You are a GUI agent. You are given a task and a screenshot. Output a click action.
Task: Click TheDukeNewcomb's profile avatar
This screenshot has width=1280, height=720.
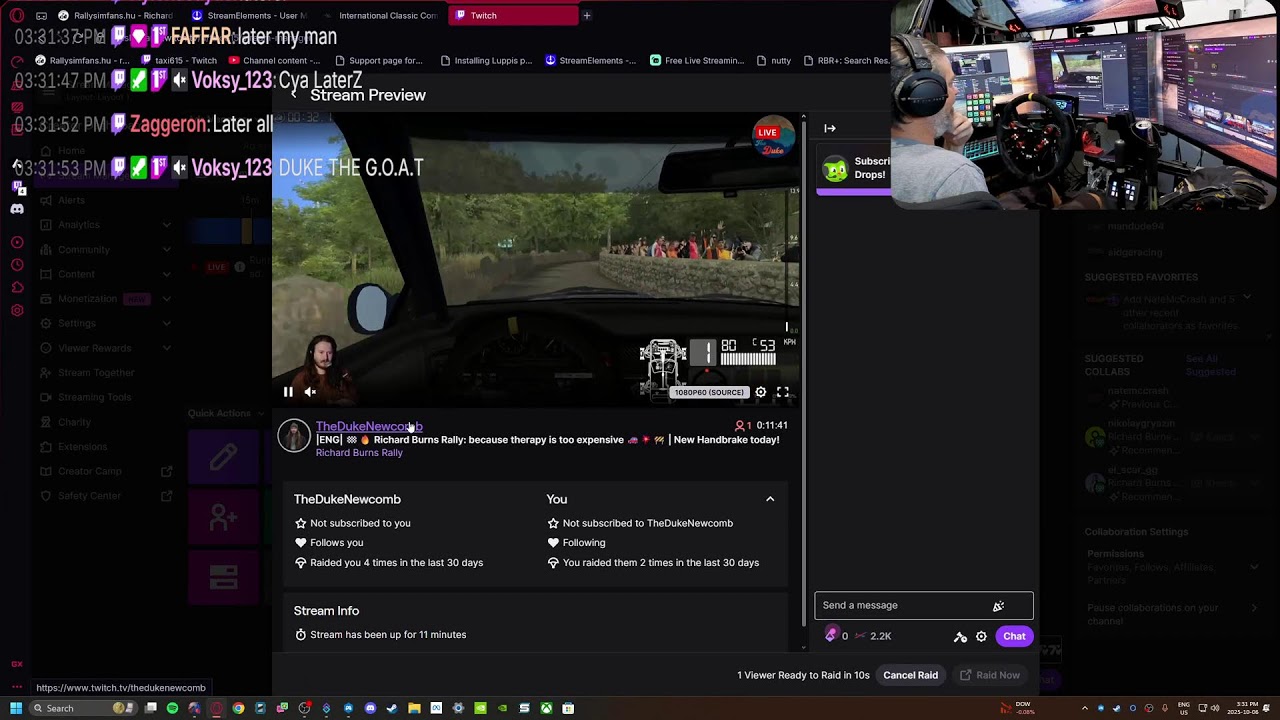[294, 436]
